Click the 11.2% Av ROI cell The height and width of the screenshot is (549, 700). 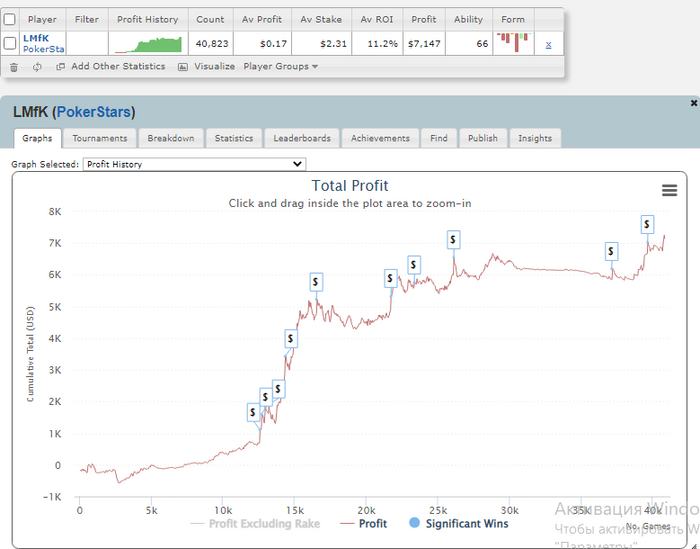[x=377, y=44]
